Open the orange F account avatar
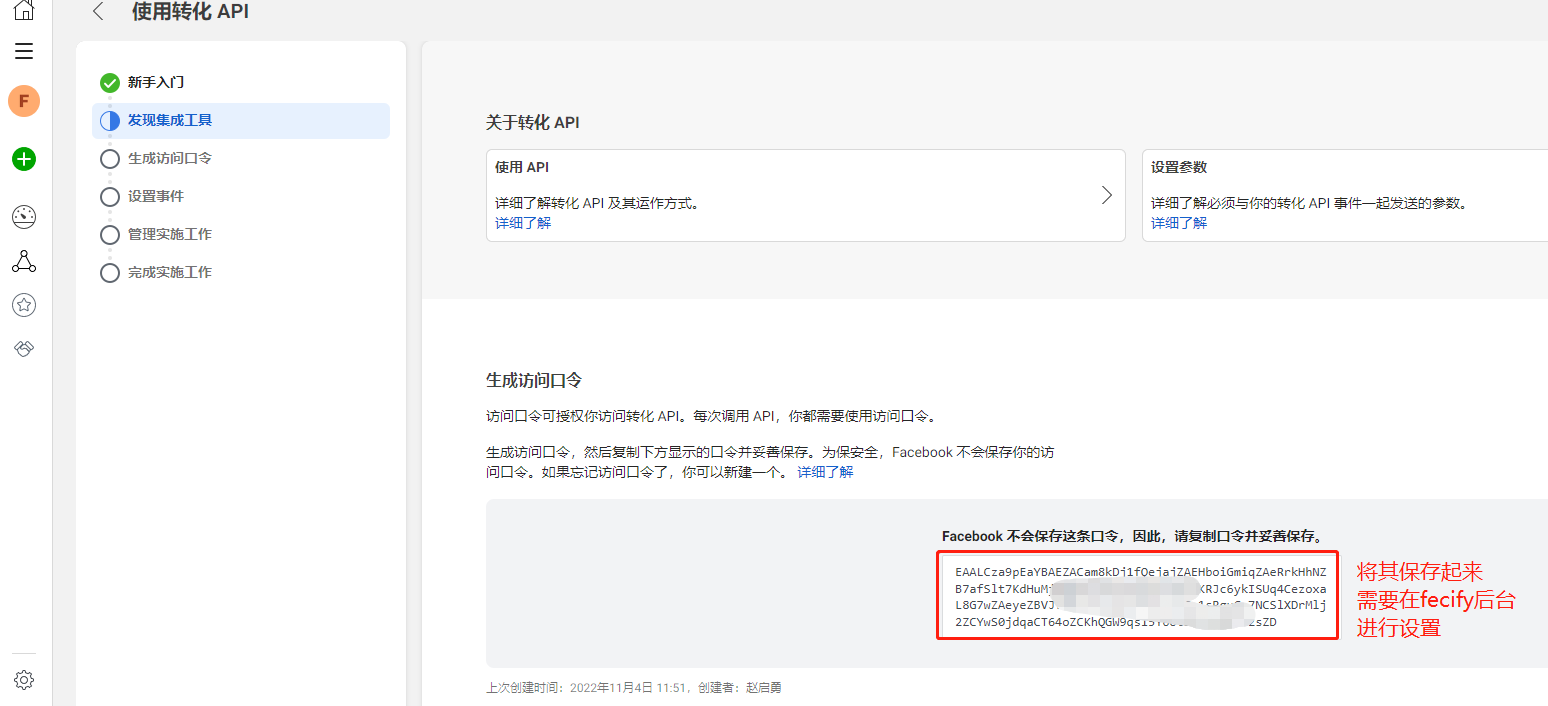The image size is (1548, 706). click(x=24, y=101)
